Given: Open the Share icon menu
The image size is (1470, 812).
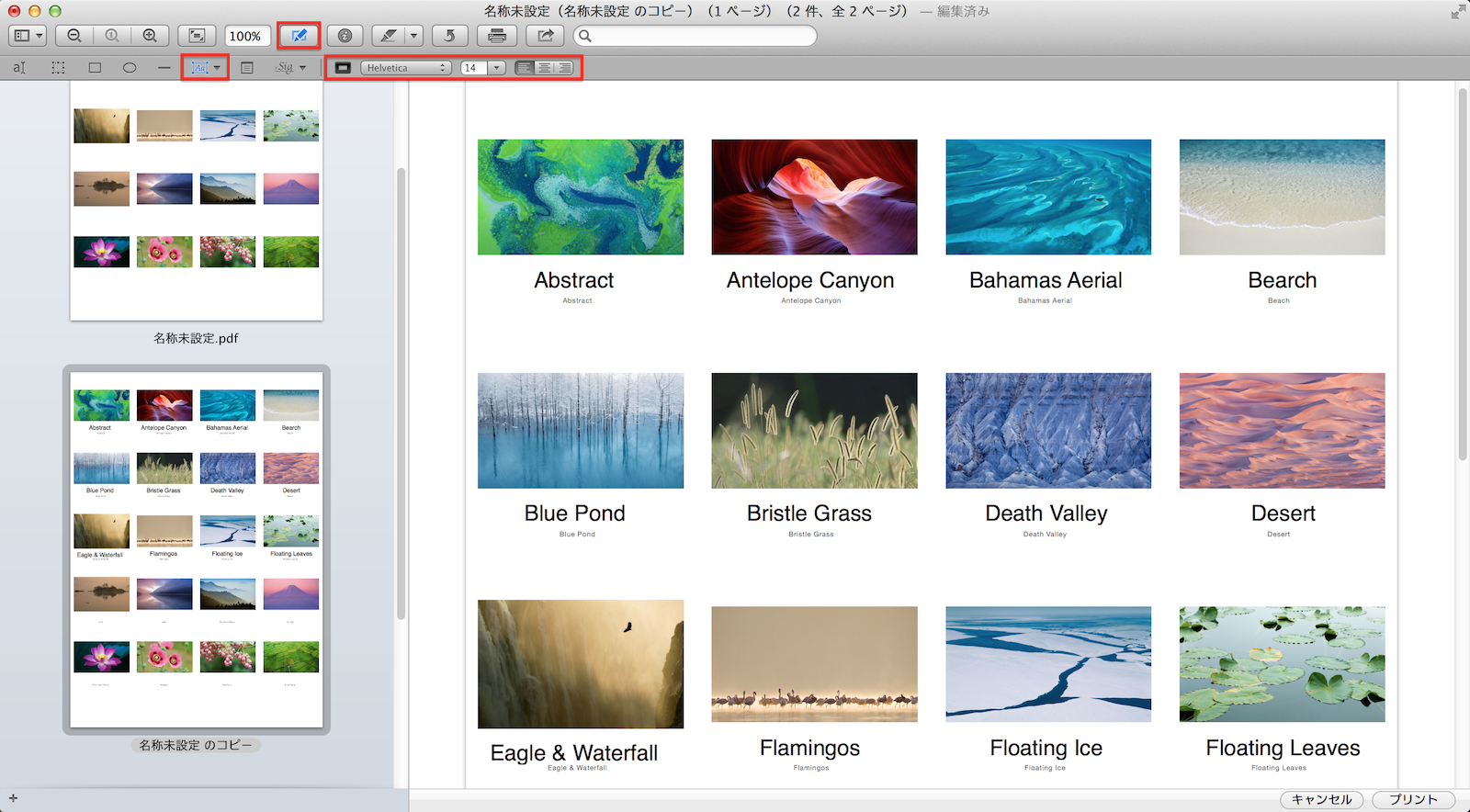Looking at the screenshot, I should click(546, 36).
